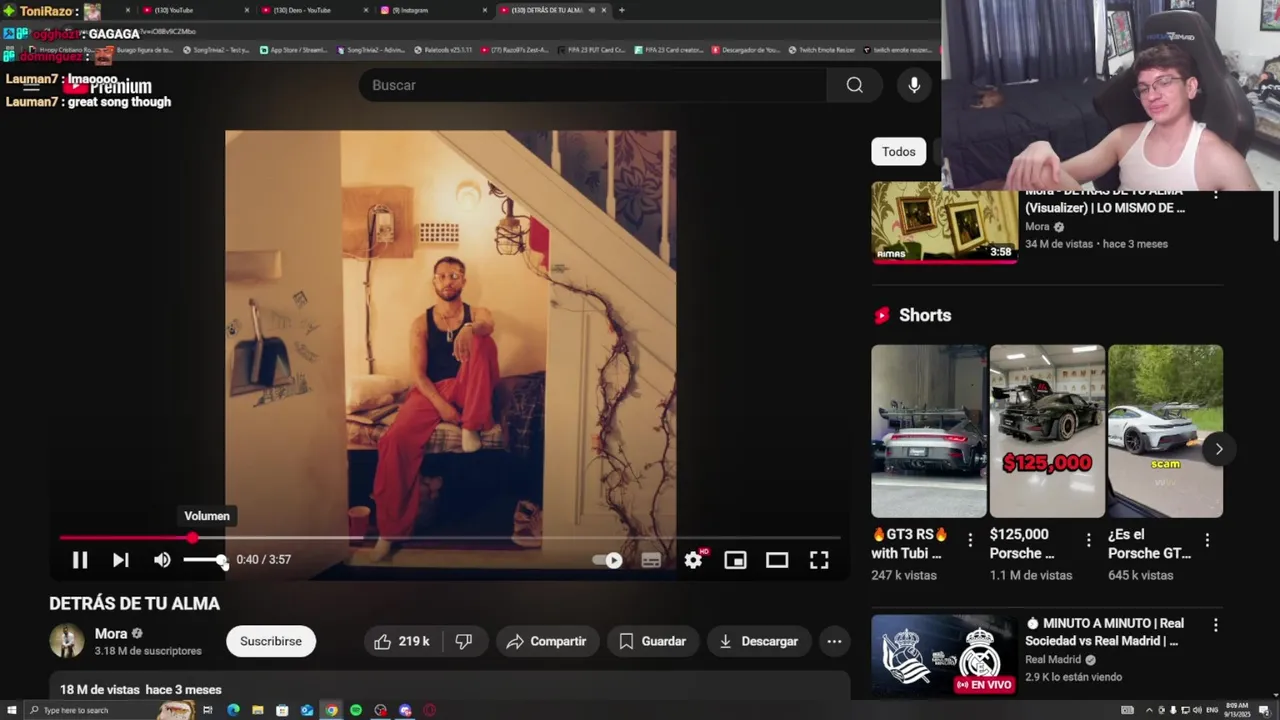Screen dimensions: 1280x720
Task: Open Windows notification center
Action: [1264, 710]
